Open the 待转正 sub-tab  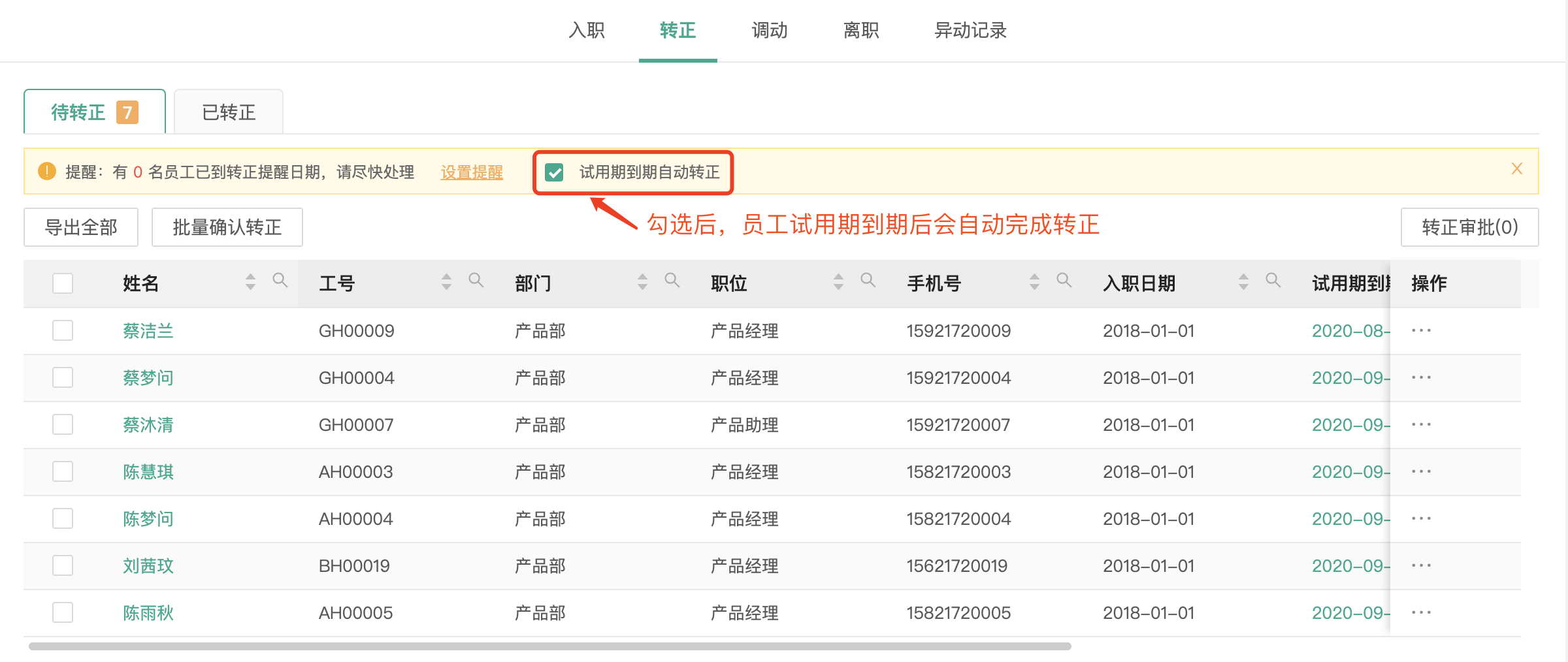coord(95,112)
